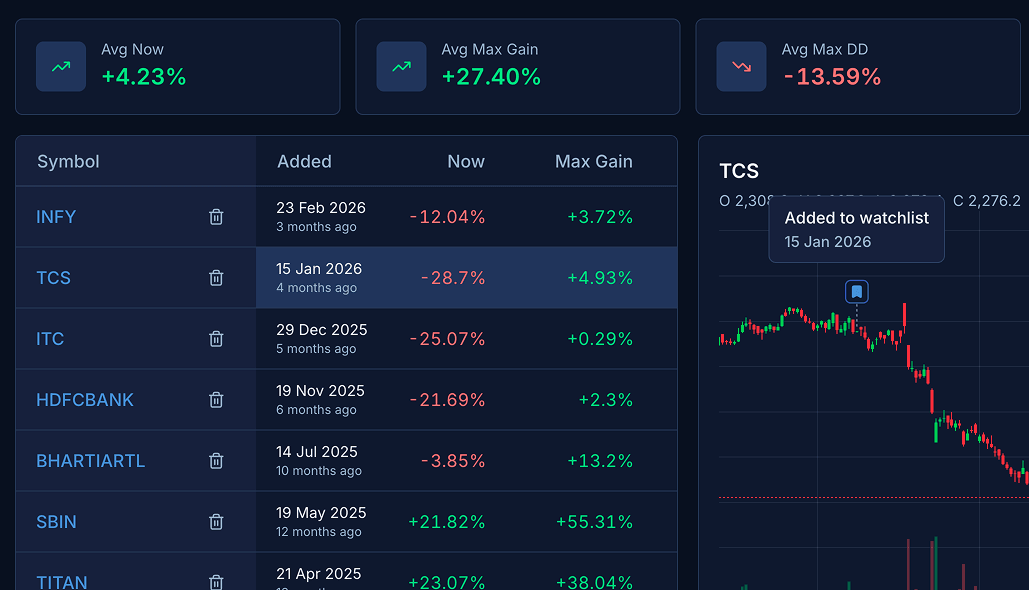
Task: Click TCS's -28.7% Now value
Action: point(453,278)
